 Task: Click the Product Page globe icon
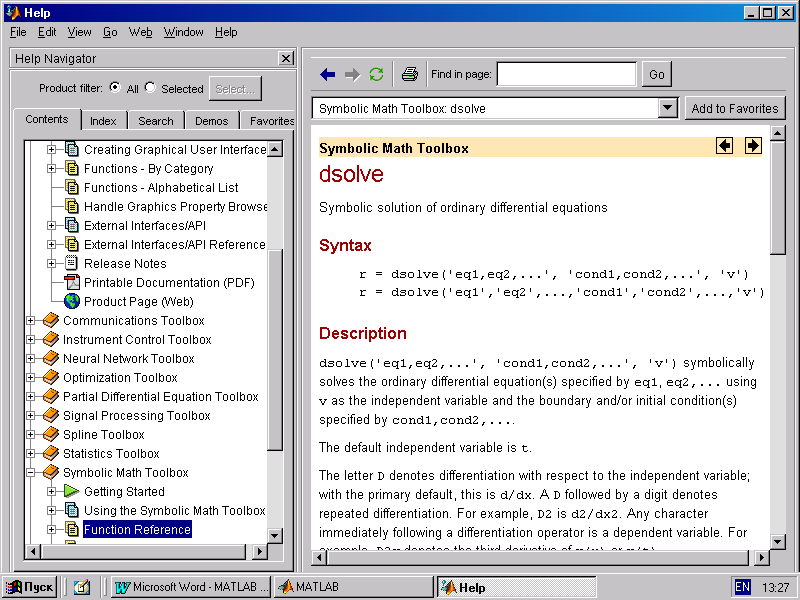coord(72,301)
